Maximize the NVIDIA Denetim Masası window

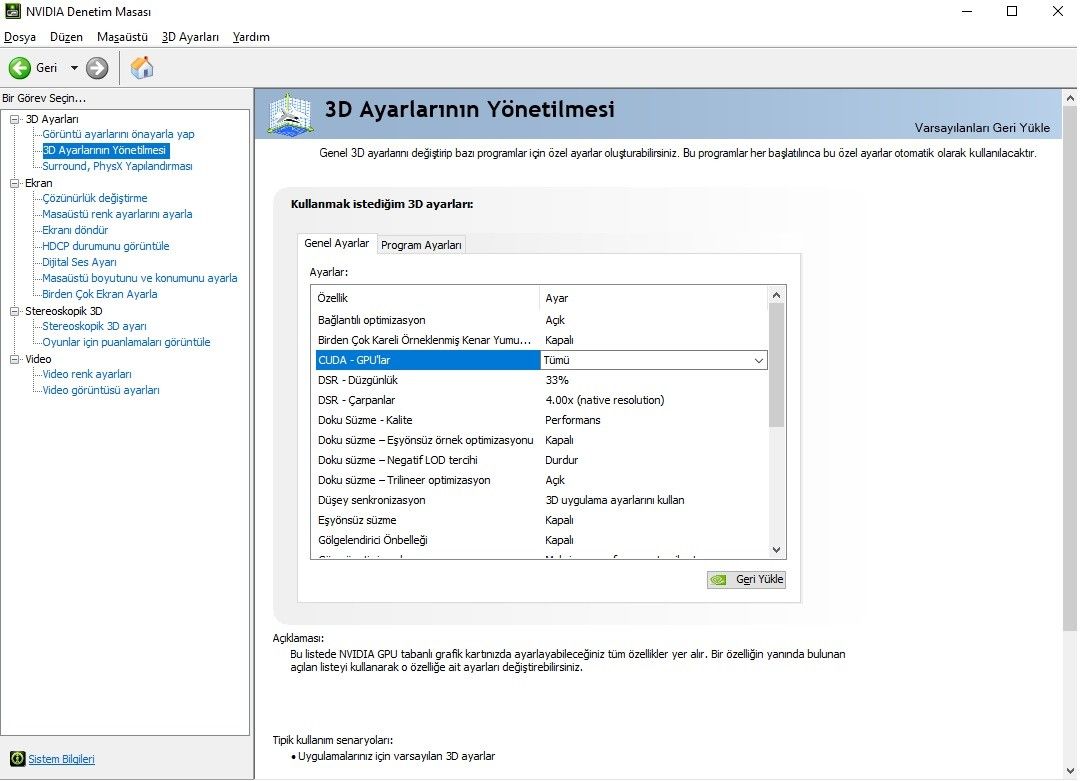(x=1012, y=11)
